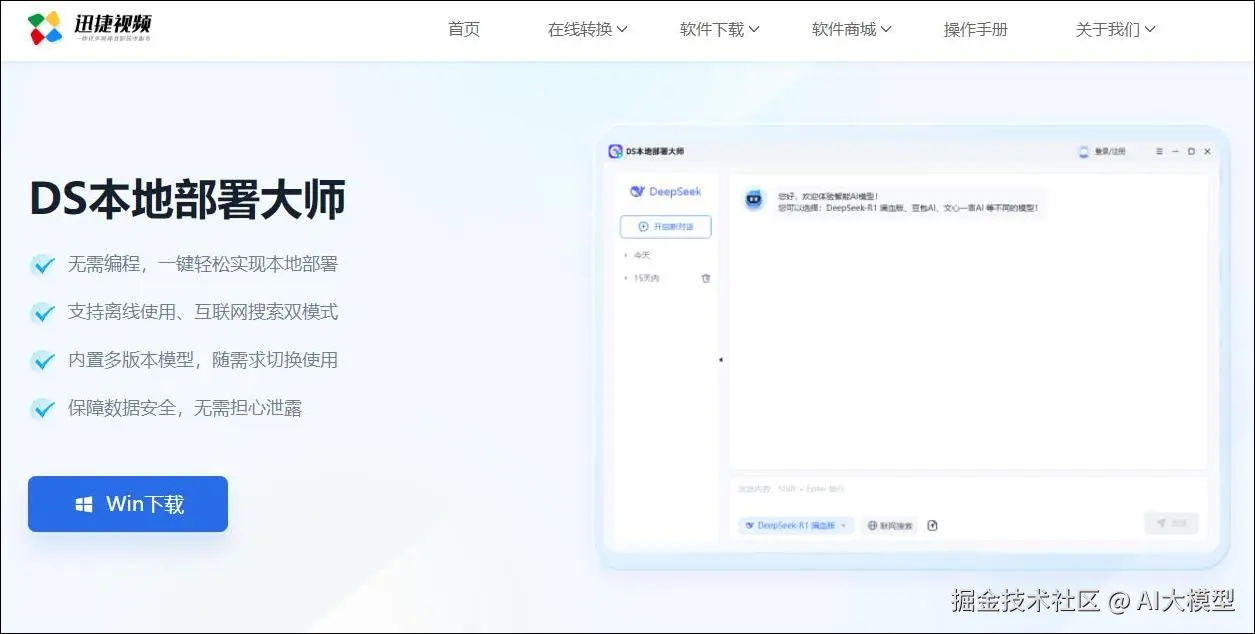Open the 操作手册 menu item
Viewport: 1255px width, 634px height.
pyautogui.click(x=976, y=29)
